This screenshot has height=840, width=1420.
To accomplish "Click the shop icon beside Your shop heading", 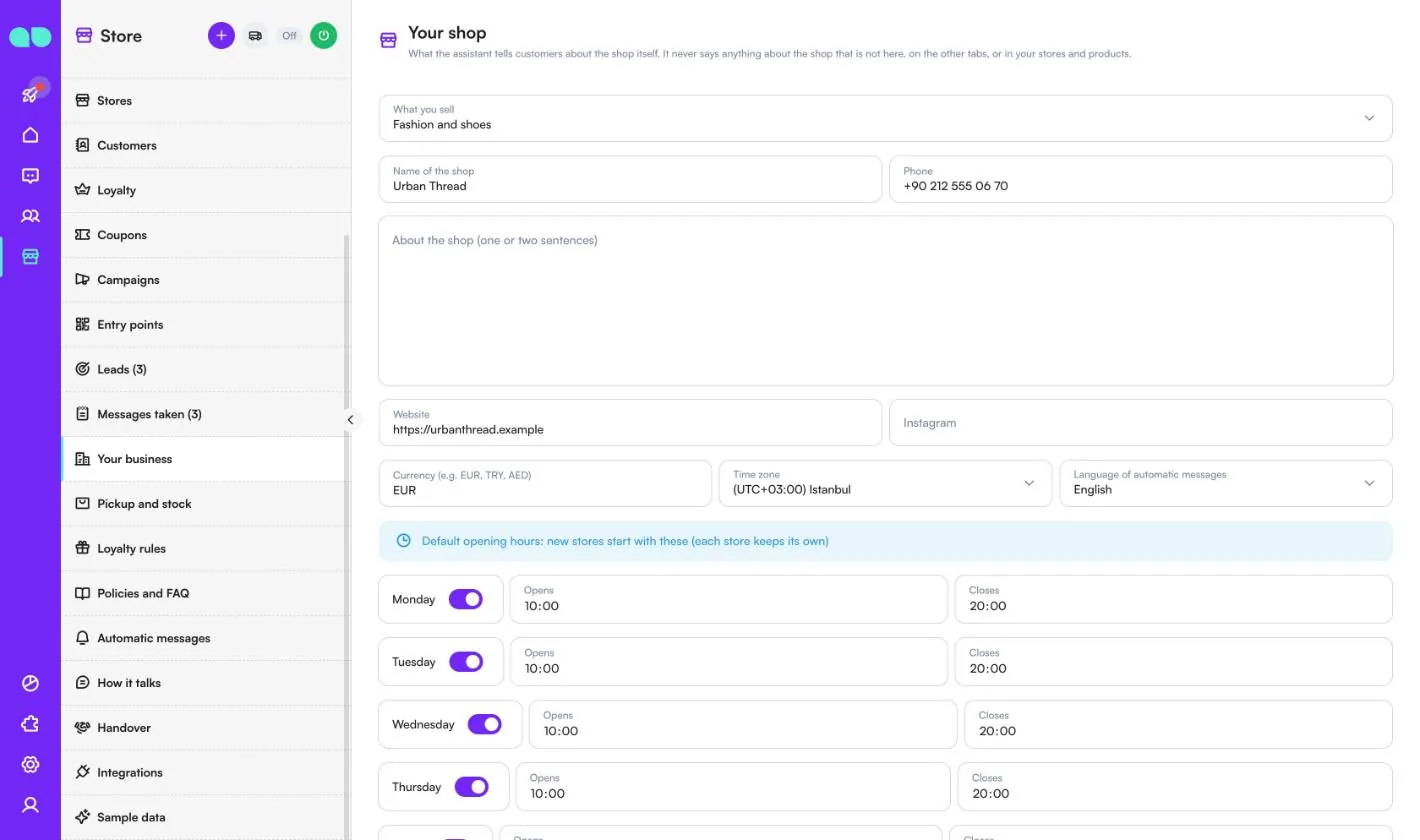I will (x=388, y=40).
